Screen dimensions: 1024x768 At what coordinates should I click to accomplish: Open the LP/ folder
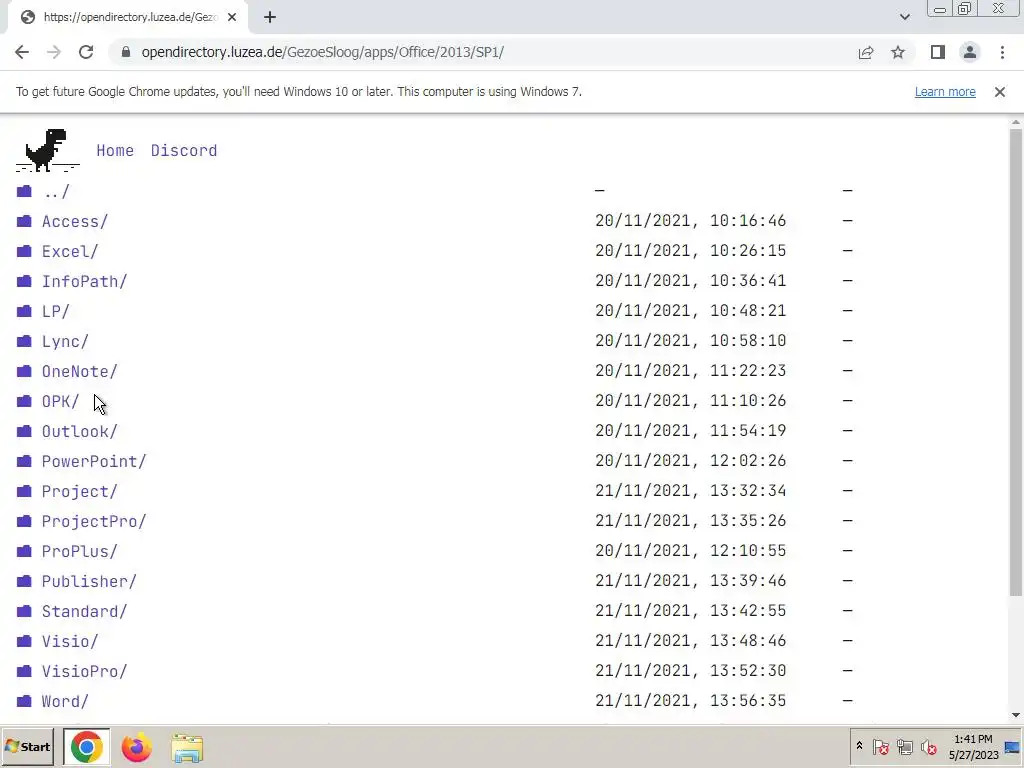coord(56,312)
